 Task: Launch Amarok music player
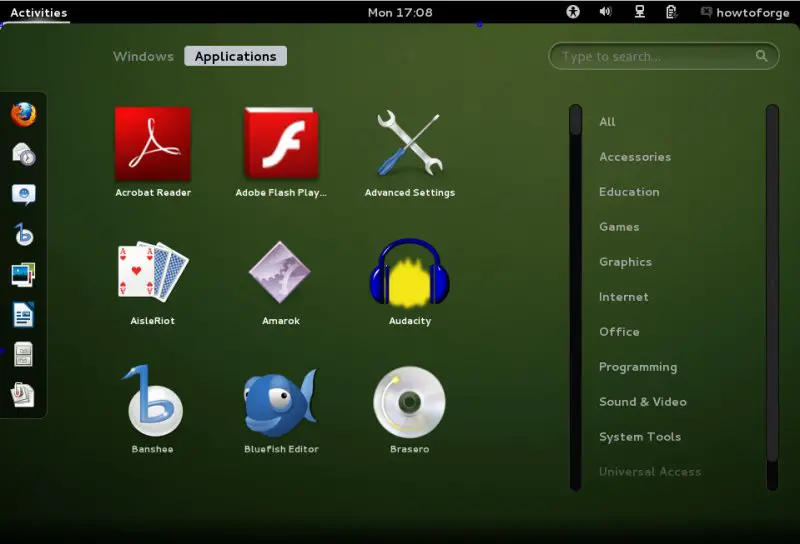pyautogui.click(x=280, y=283)
